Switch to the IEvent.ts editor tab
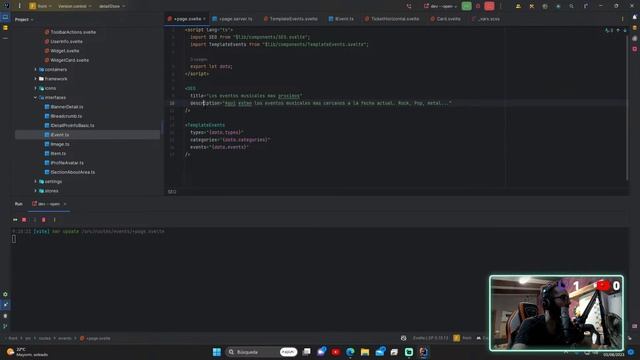640x360 pixels. [x=341, y=19]
